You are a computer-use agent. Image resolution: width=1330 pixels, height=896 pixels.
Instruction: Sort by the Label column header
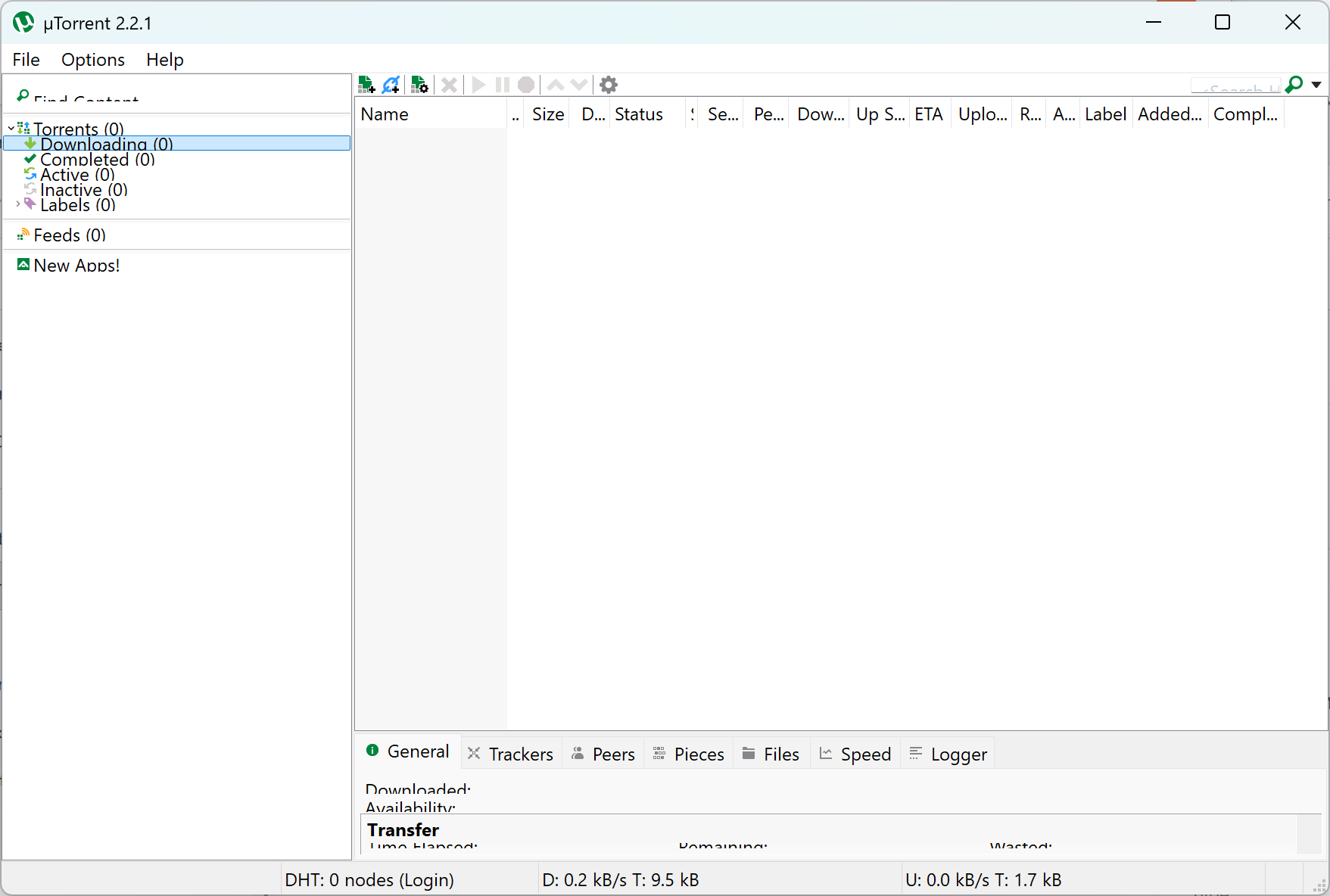(x=1106, y=114)
